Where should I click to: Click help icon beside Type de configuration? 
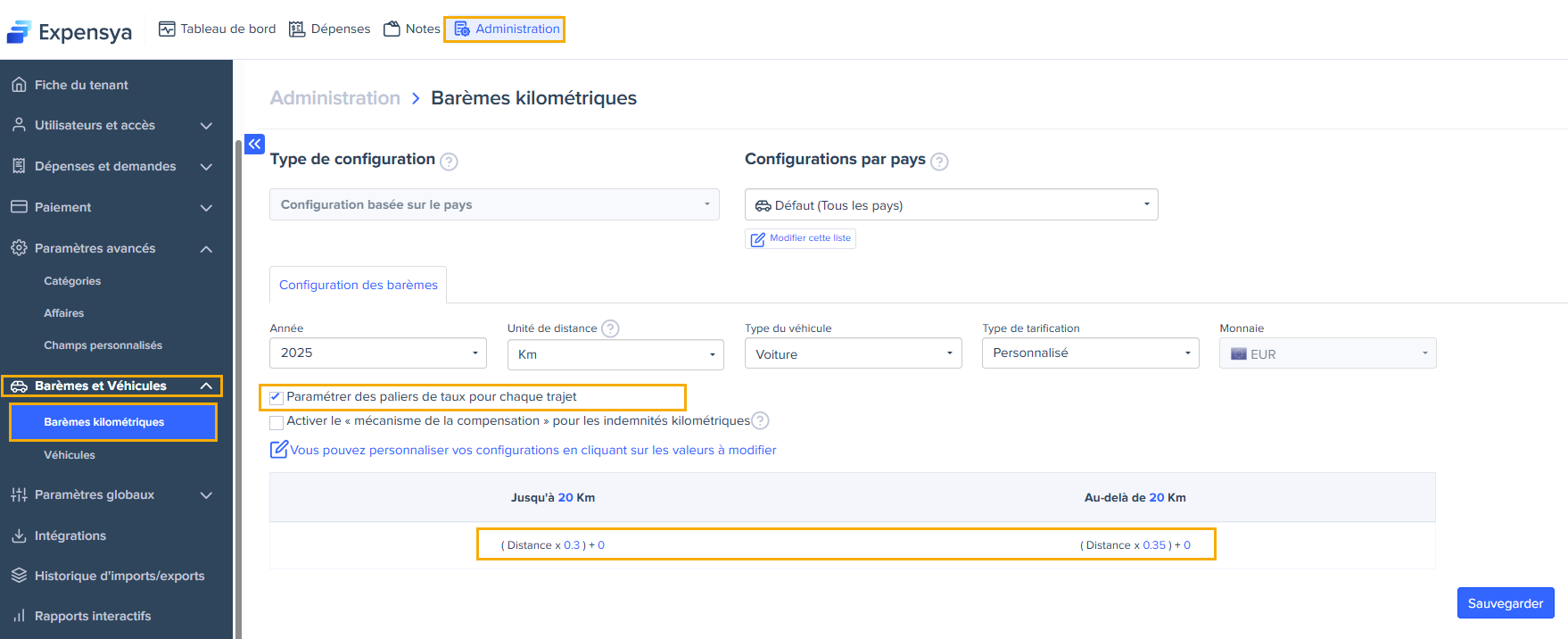coord(450,162)
